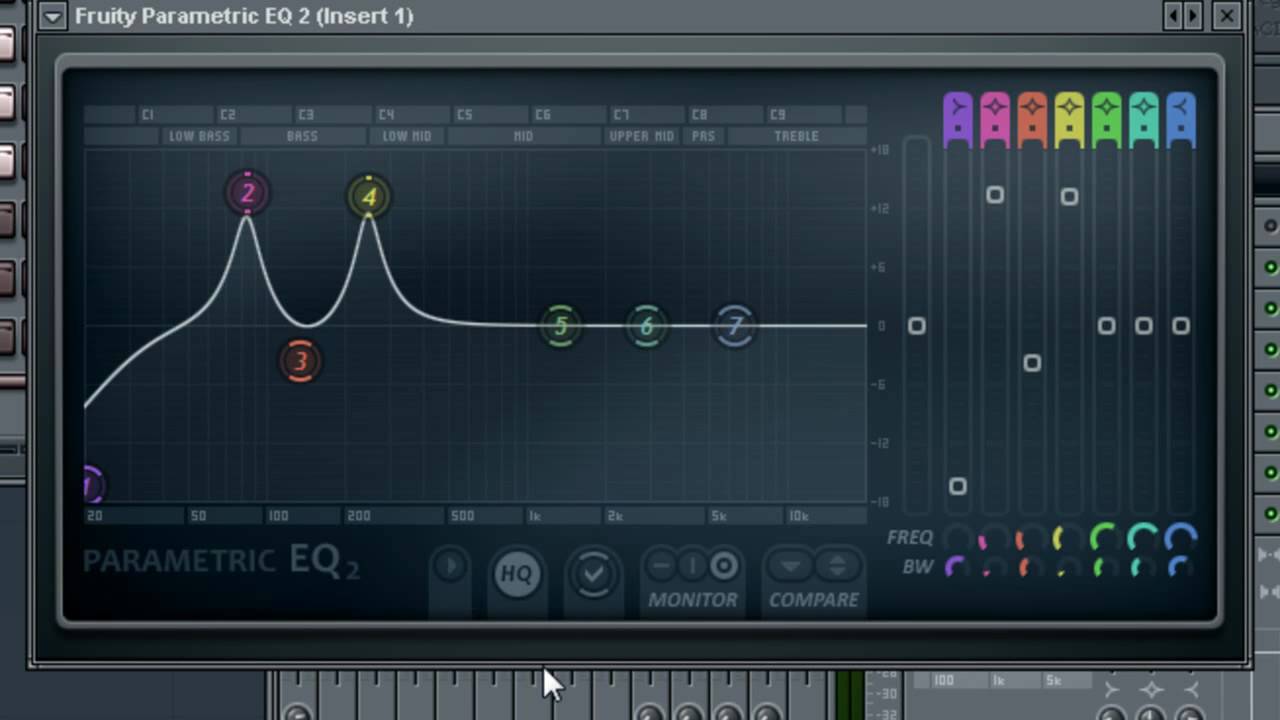Click the orange band 3 BW knob

[1032, 568]
